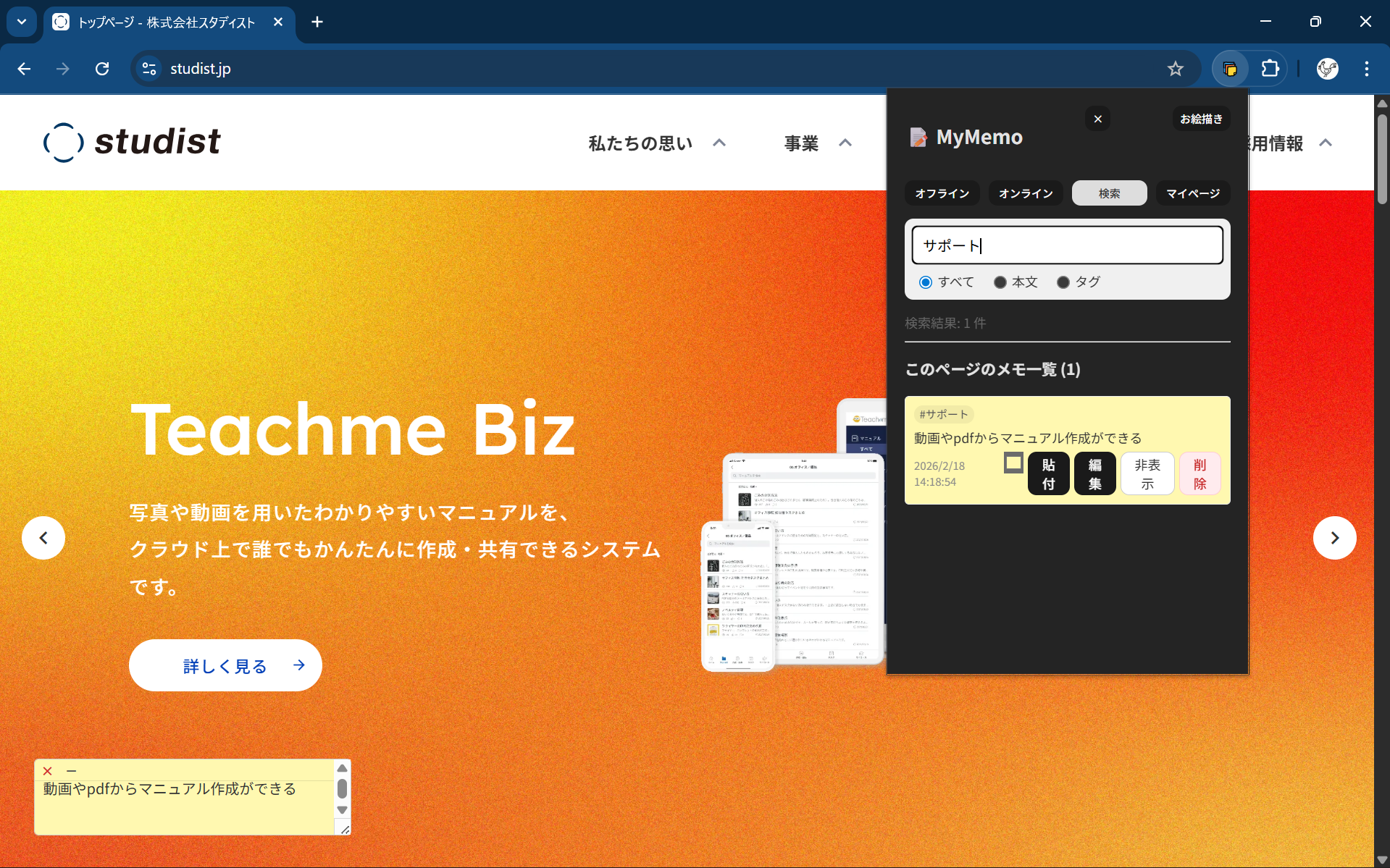Reload the studist.jp page
Viewport: 1390px width, 868px height.
tap(102, 69)
